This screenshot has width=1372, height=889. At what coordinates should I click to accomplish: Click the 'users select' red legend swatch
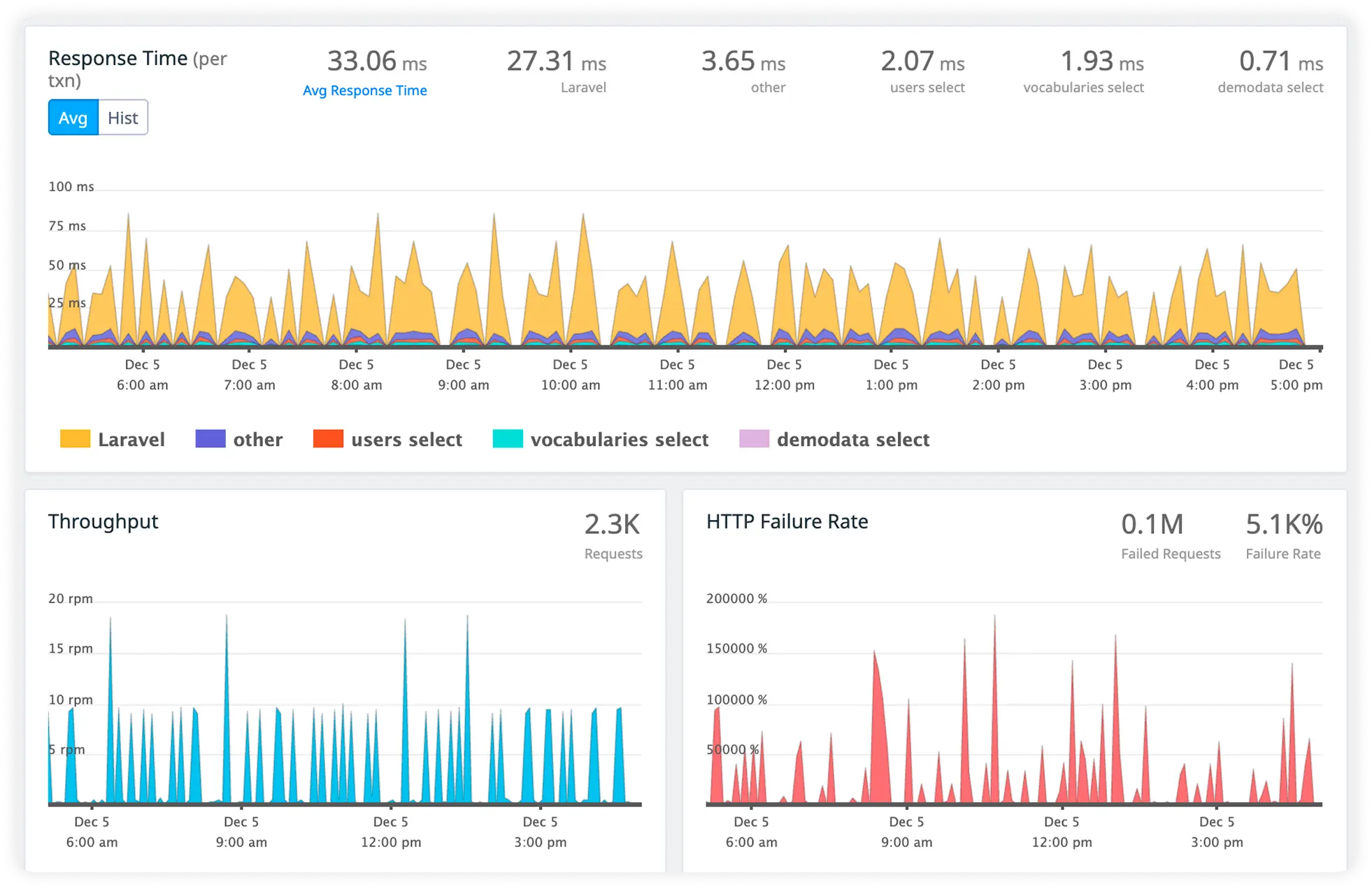[327, 439]
